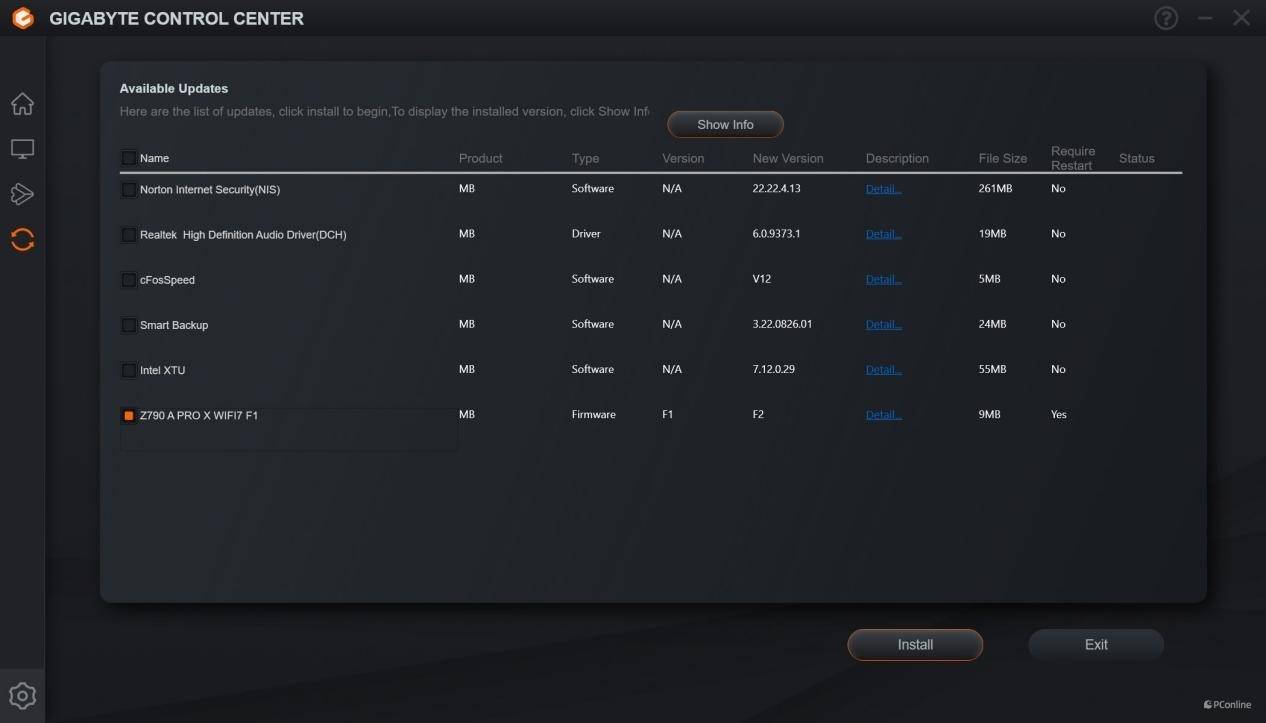The height and width of the screenshot is (723, 1266).
Task: Enable the Intel XTU checkbox
Action: coord(129,370)
